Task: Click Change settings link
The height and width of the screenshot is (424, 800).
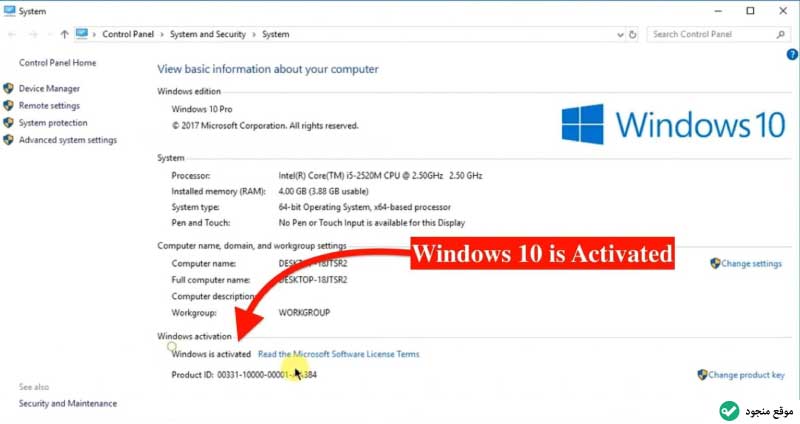Action: pos(751,263)
